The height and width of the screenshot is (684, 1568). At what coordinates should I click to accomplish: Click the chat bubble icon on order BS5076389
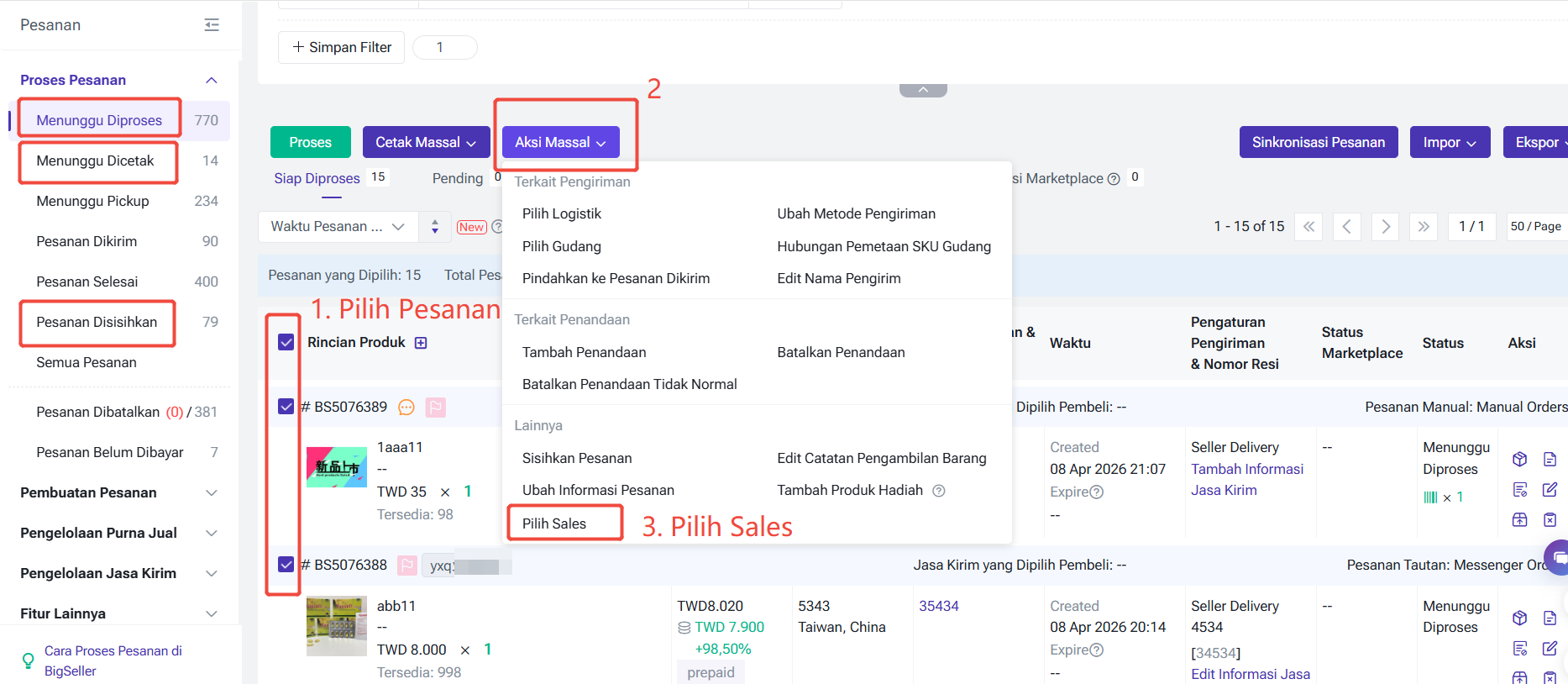[406, 408]
